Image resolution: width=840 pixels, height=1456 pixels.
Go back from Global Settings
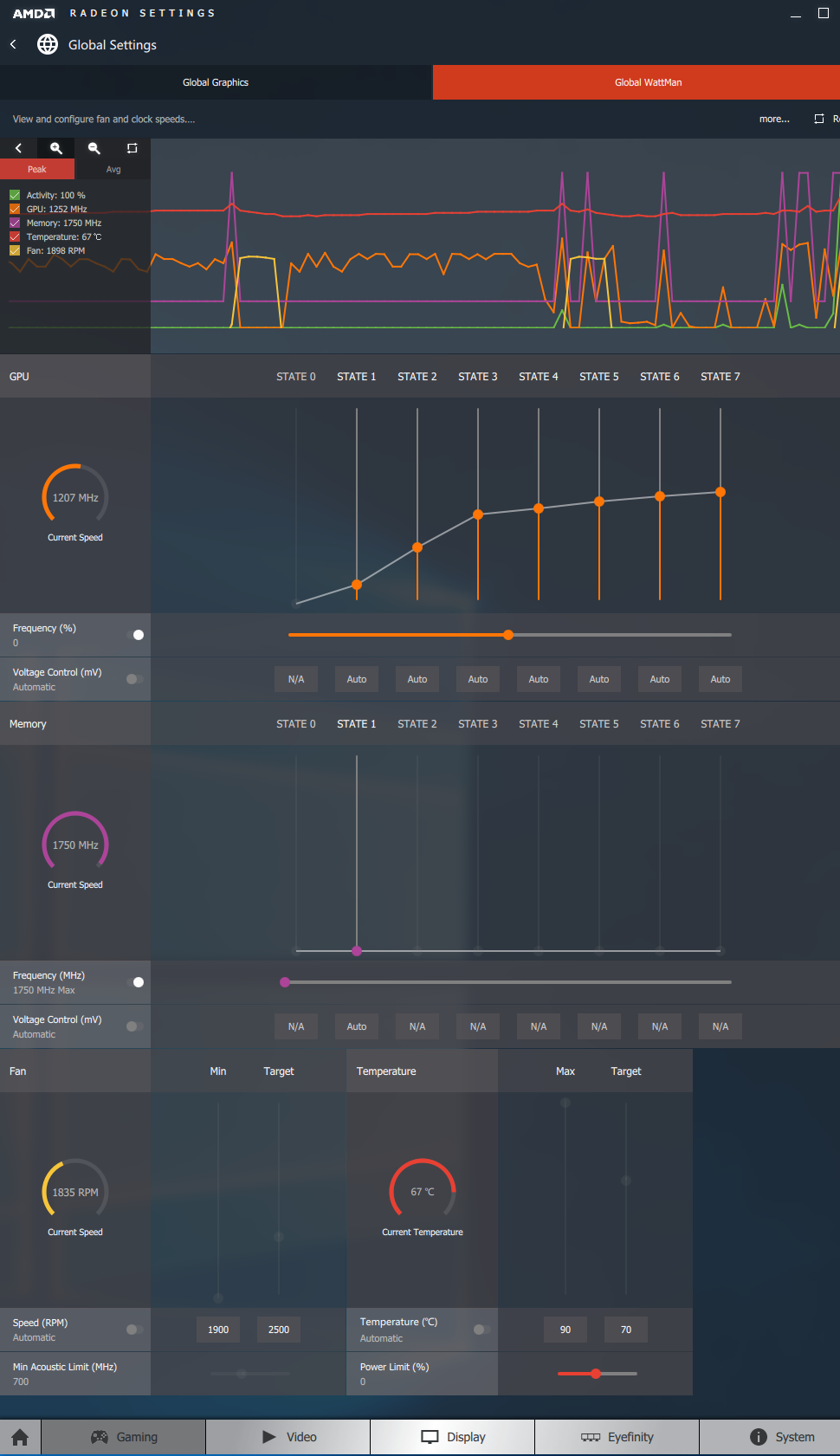tap(13, 44)
